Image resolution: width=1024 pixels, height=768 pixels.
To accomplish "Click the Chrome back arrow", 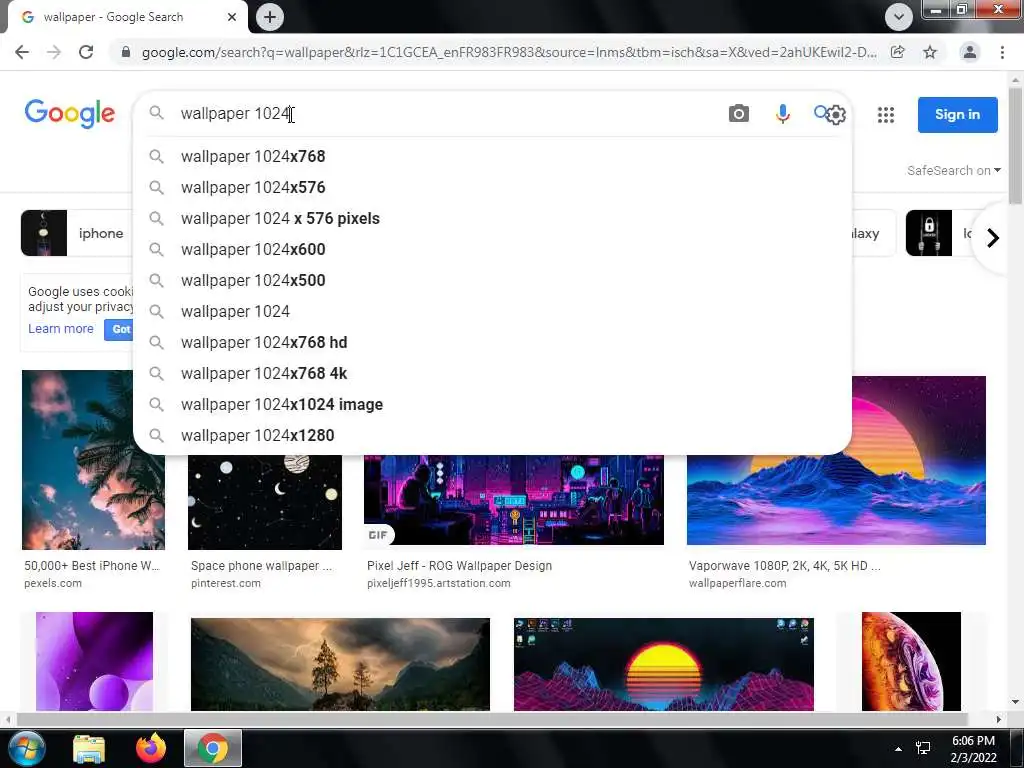I will pyautogui.click(x=22, y=52).
